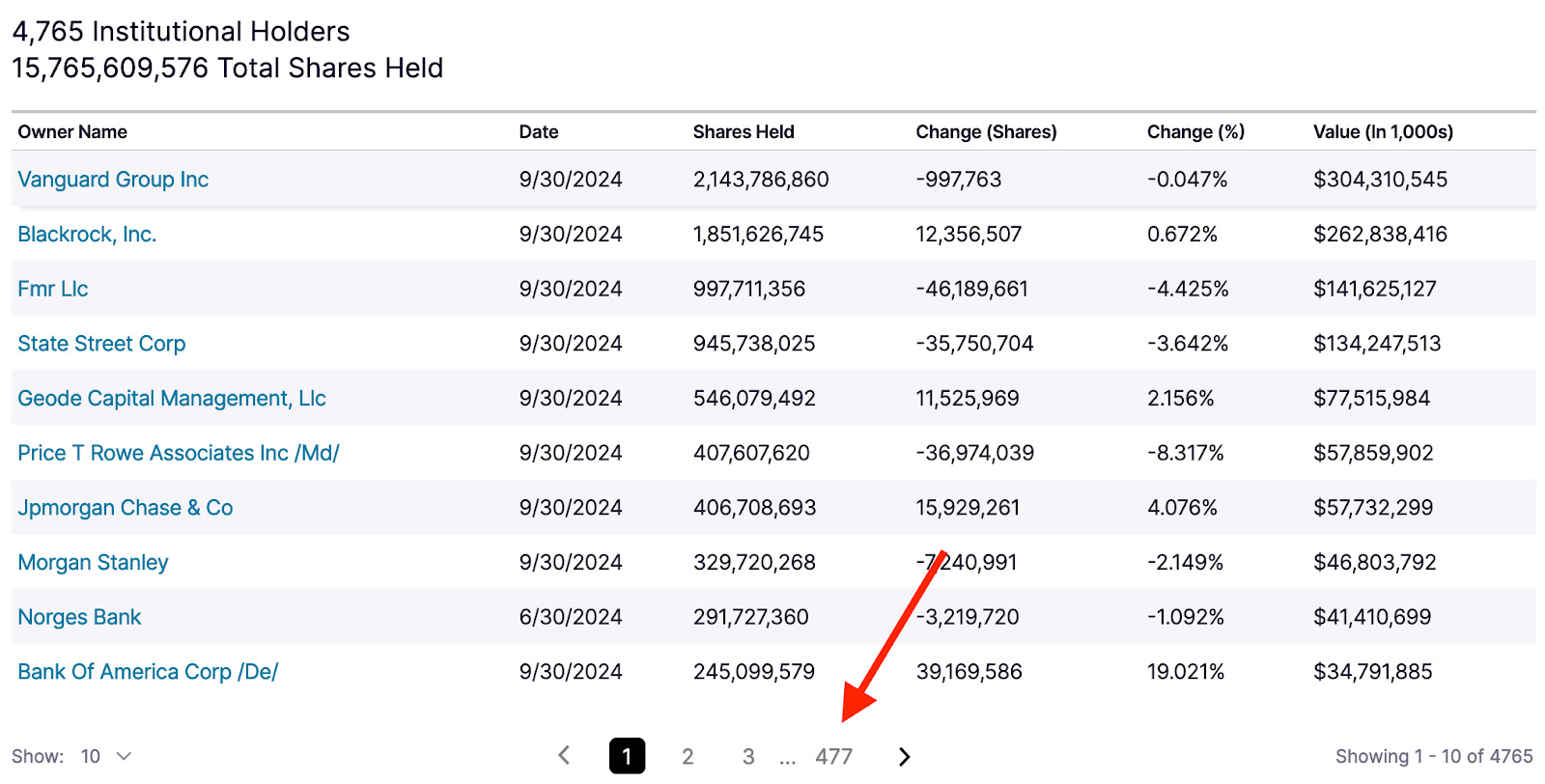Go to previous page arrow
The image size is (1545, 784).
(x=565, y=756)
